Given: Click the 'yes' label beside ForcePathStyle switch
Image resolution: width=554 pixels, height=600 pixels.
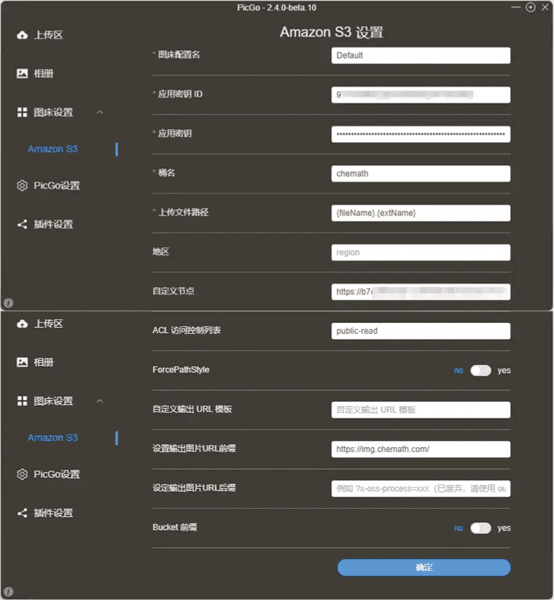Looking at the screenshot, I should tap(504, 370).
